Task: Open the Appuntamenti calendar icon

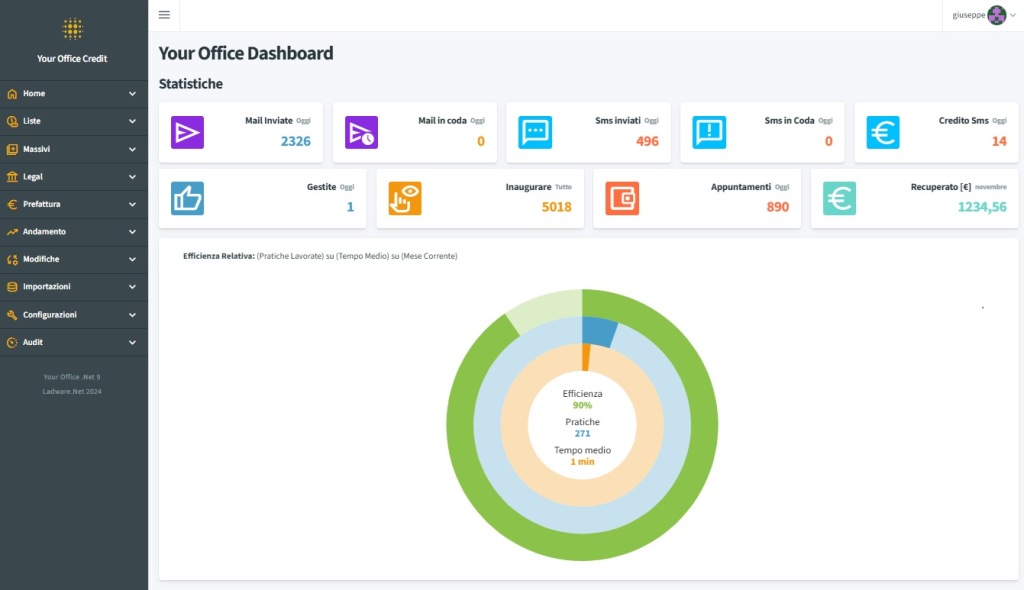Action: pyautogui.click(x=621, y=198)
